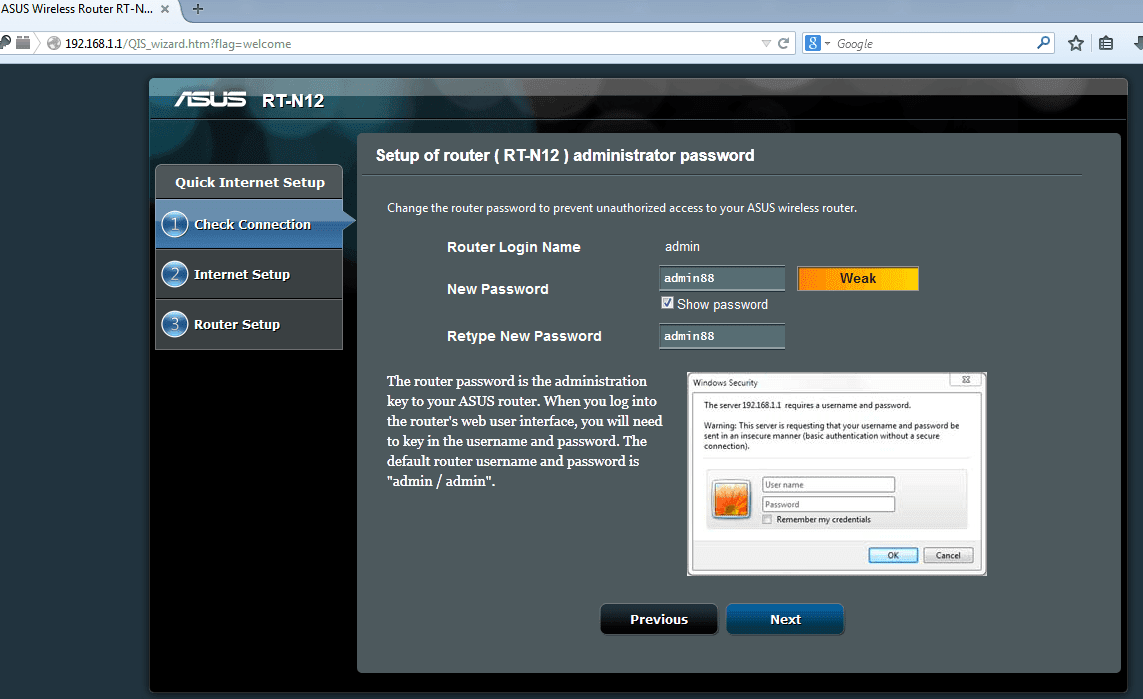Click the step 2 number circle
The image size is (1143, 699).
175,275
